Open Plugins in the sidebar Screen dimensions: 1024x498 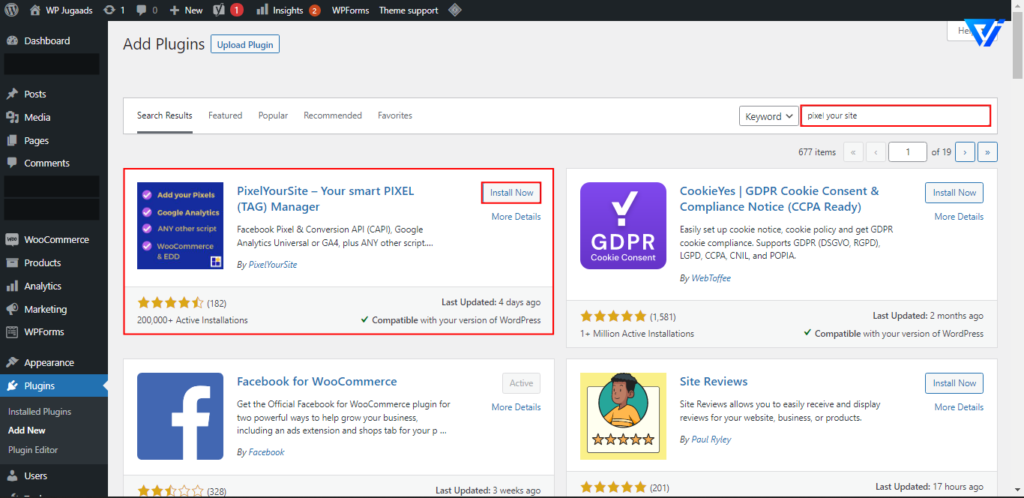(x=54, y=386)
